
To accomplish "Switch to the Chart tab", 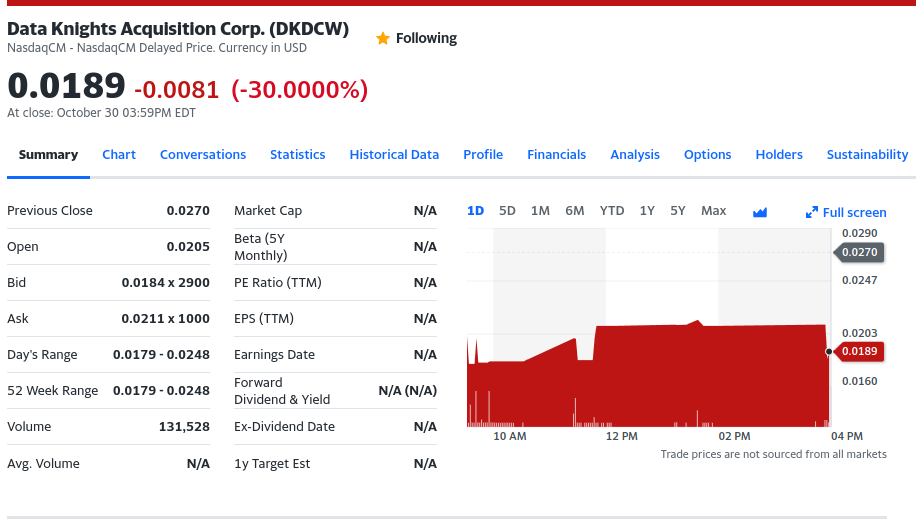I will pyautogui.click(x=119, y=155).
